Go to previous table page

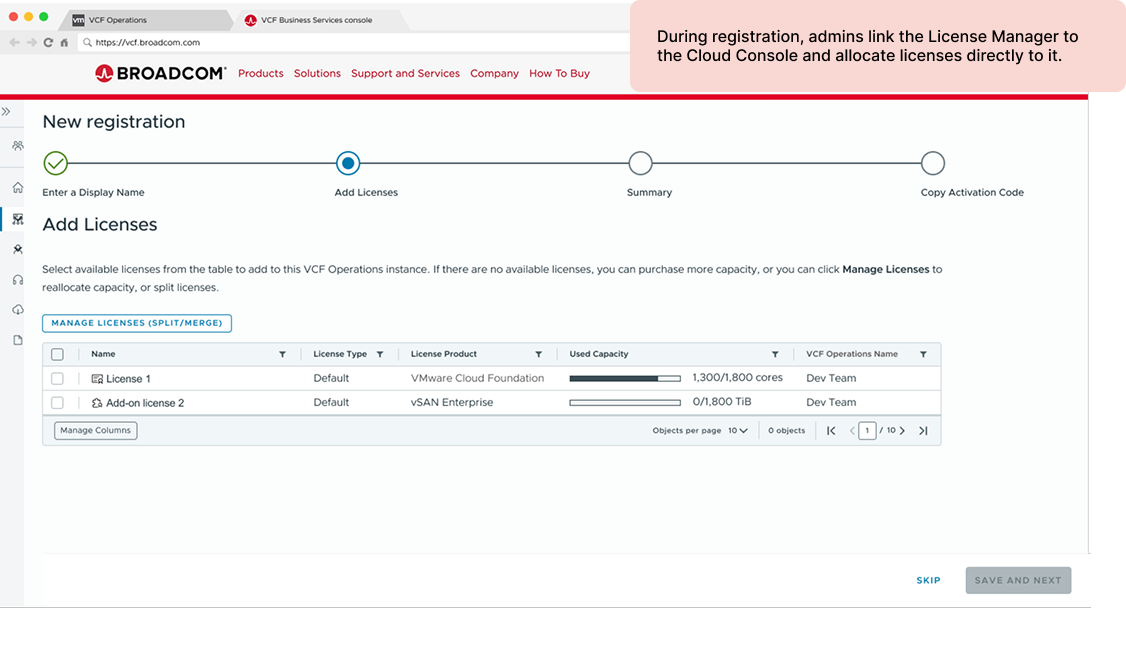pos(852,431)
